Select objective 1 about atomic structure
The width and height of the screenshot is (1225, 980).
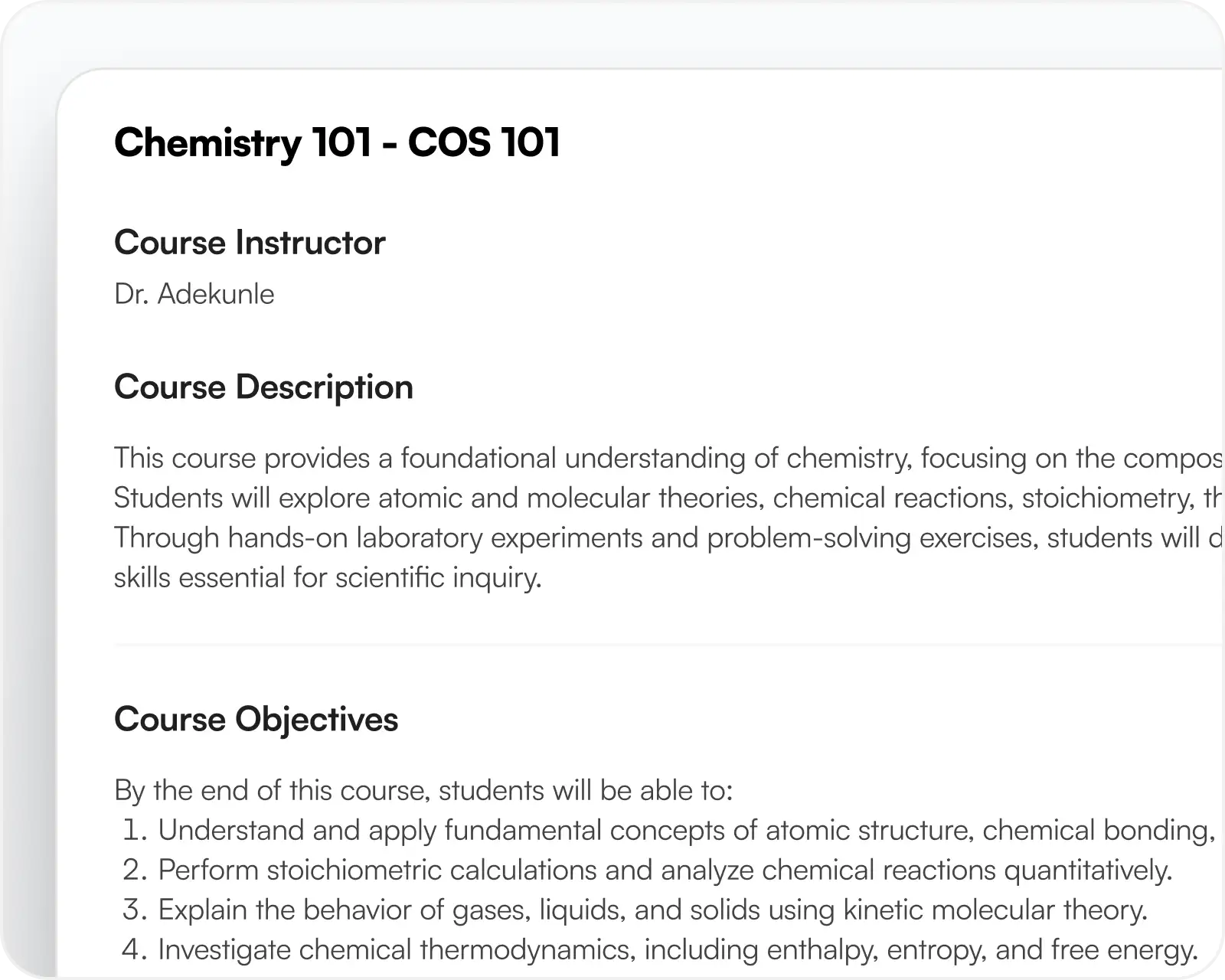(x=681, y=830)
